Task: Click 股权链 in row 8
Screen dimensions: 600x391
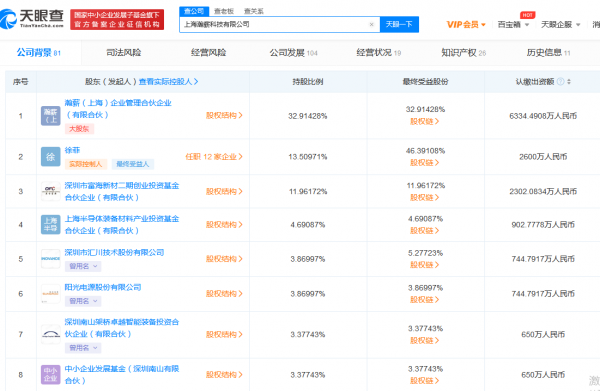Action: coord(425,381)
